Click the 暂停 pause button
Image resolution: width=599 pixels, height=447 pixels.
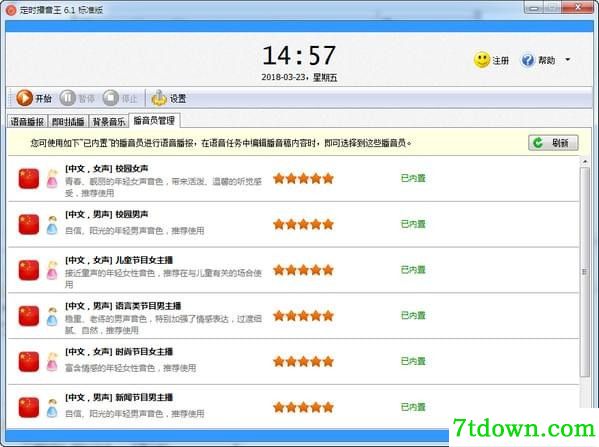pos(77,98)
